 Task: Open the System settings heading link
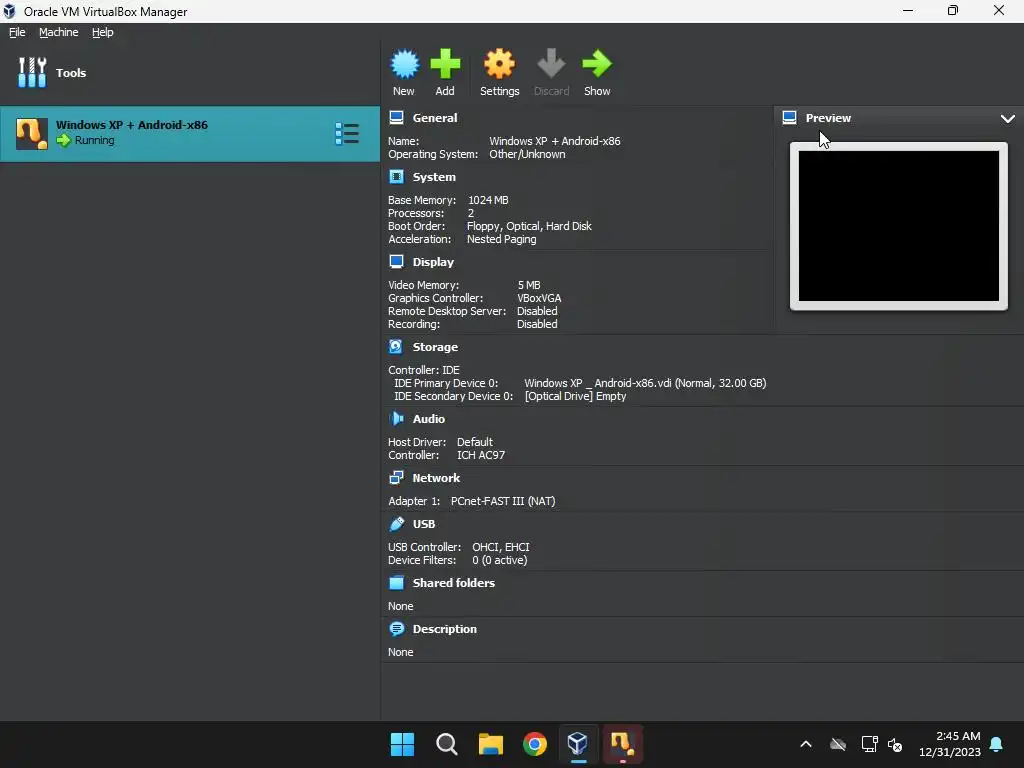[x=434, y=176]
